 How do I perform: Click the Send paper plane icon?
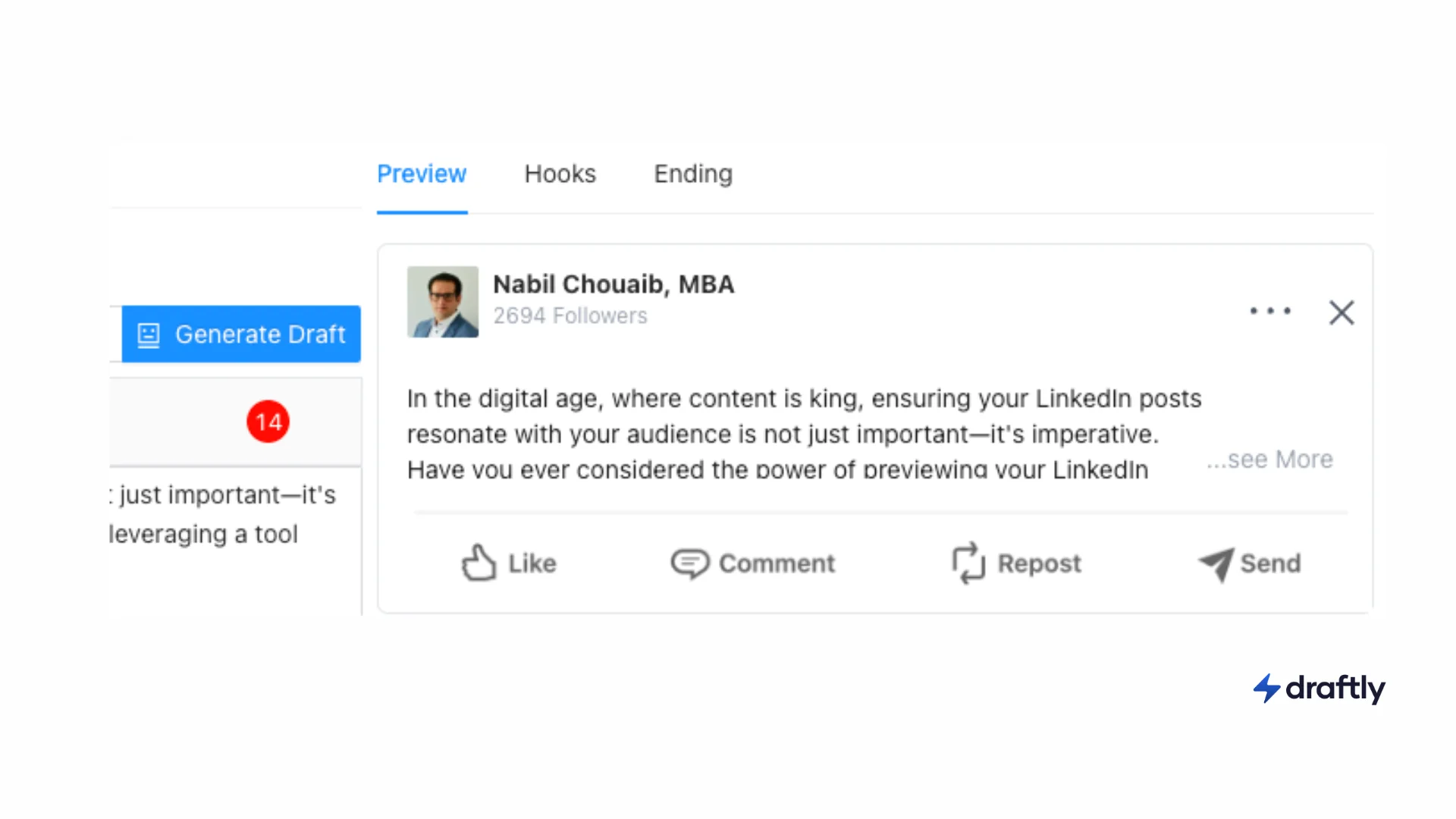coord(1216,564)
